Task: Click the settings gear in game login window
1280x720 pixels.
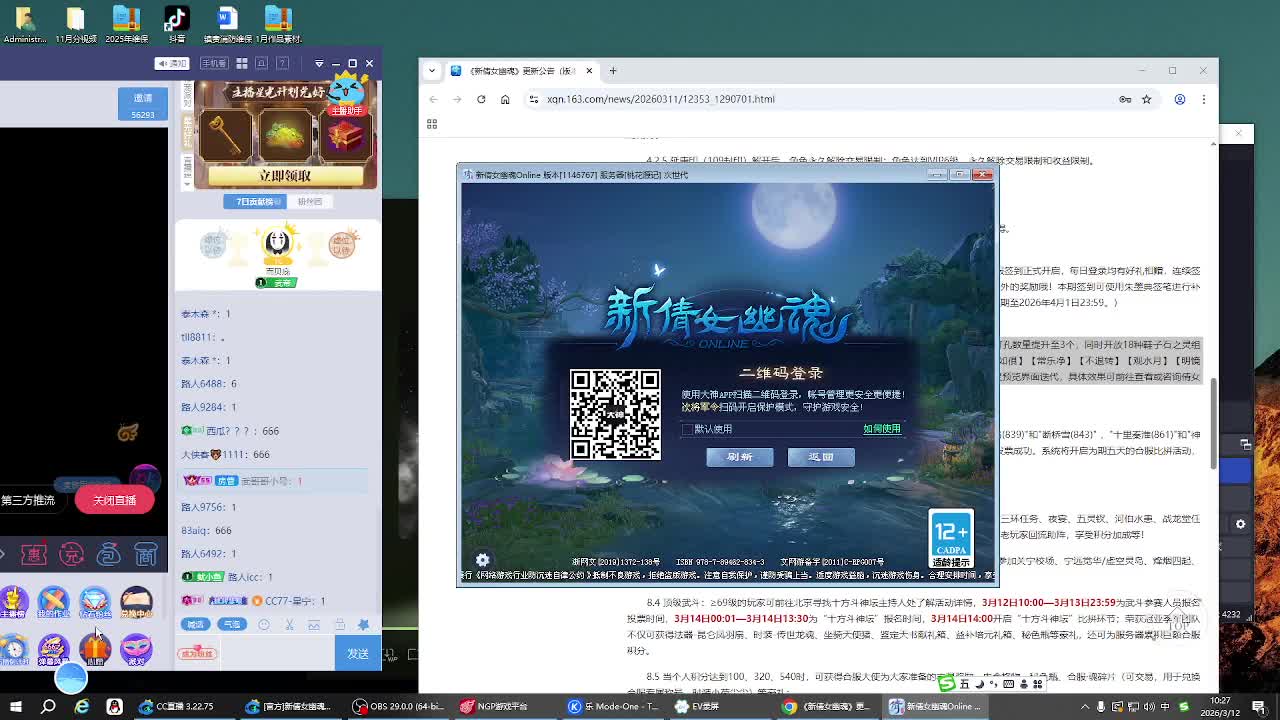Action: click(x=482, y=560)
